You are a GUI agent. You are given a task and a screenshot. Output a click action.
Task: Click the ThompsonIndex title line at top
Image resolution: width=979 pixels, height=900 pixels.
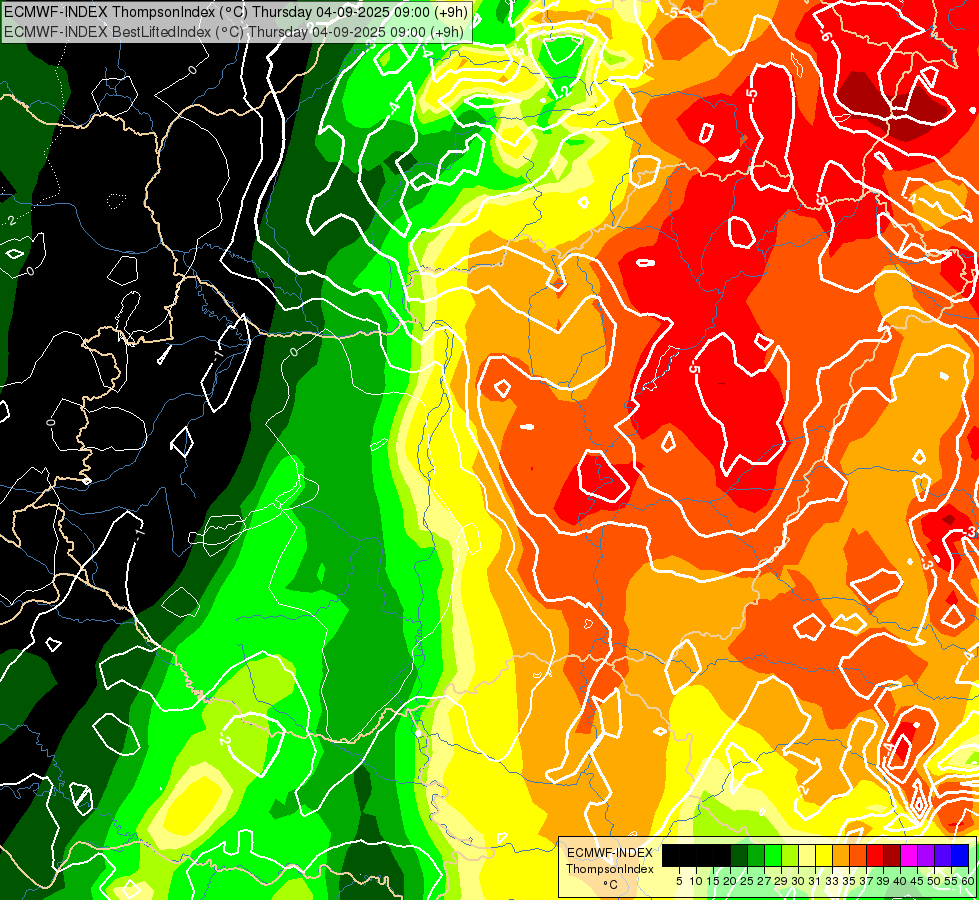(x=235, y=11)
